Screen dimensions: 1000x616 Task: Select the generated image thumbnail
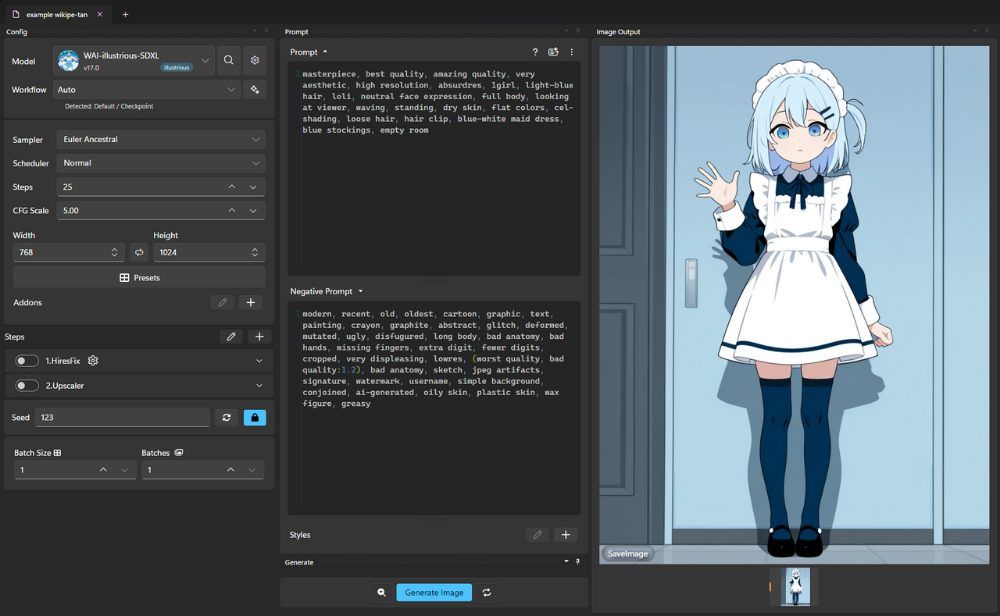click(795, 587)
